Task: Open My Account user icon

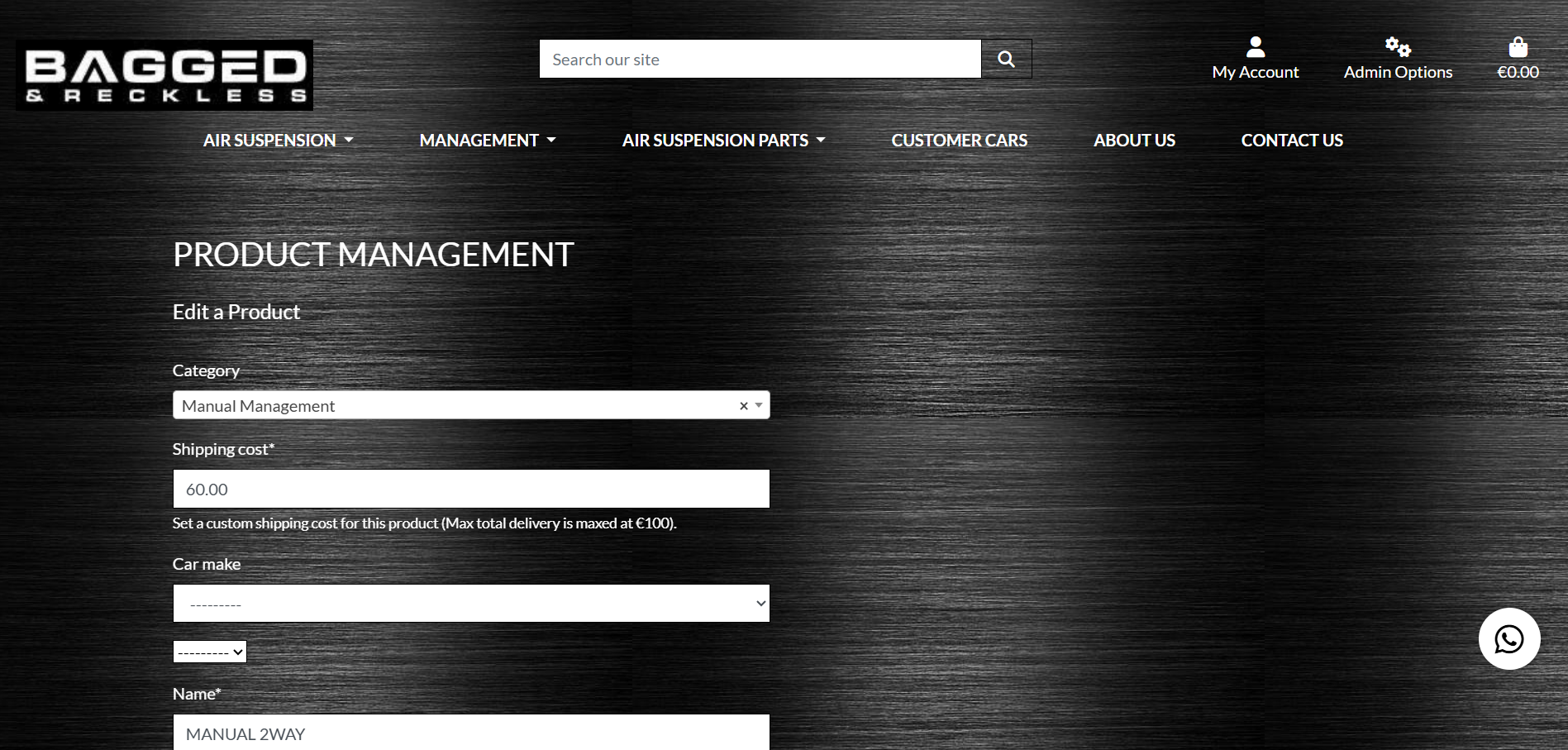Action: tap(1255, 46)
